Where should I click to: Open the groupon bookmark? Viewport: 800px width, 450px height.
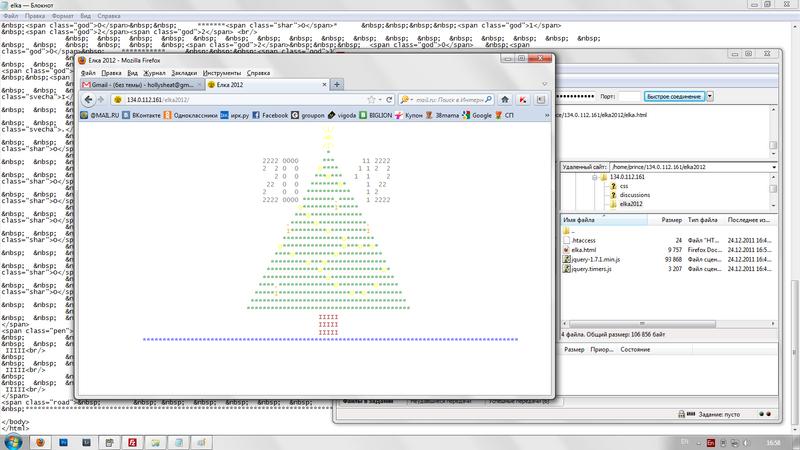pos(308,115)
